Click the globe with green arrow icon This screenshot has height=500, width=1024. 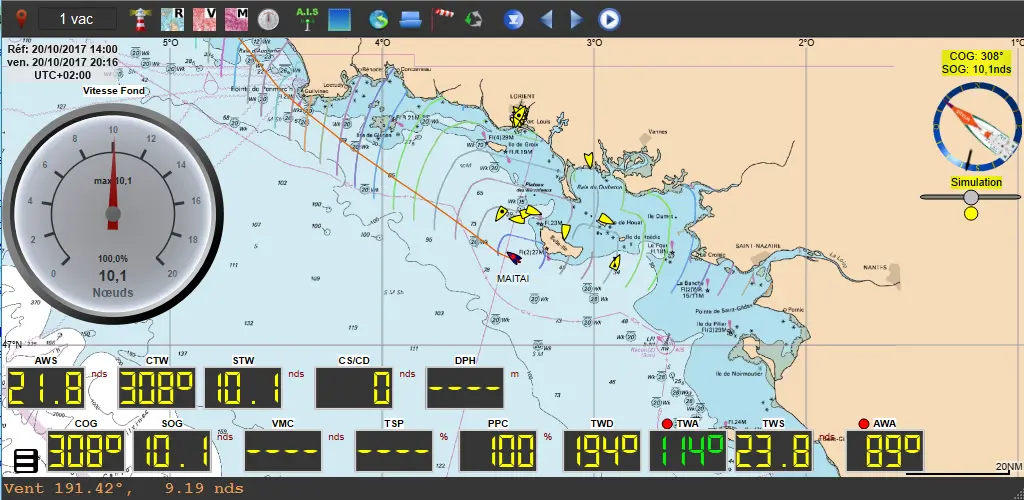tap(379, 20)
